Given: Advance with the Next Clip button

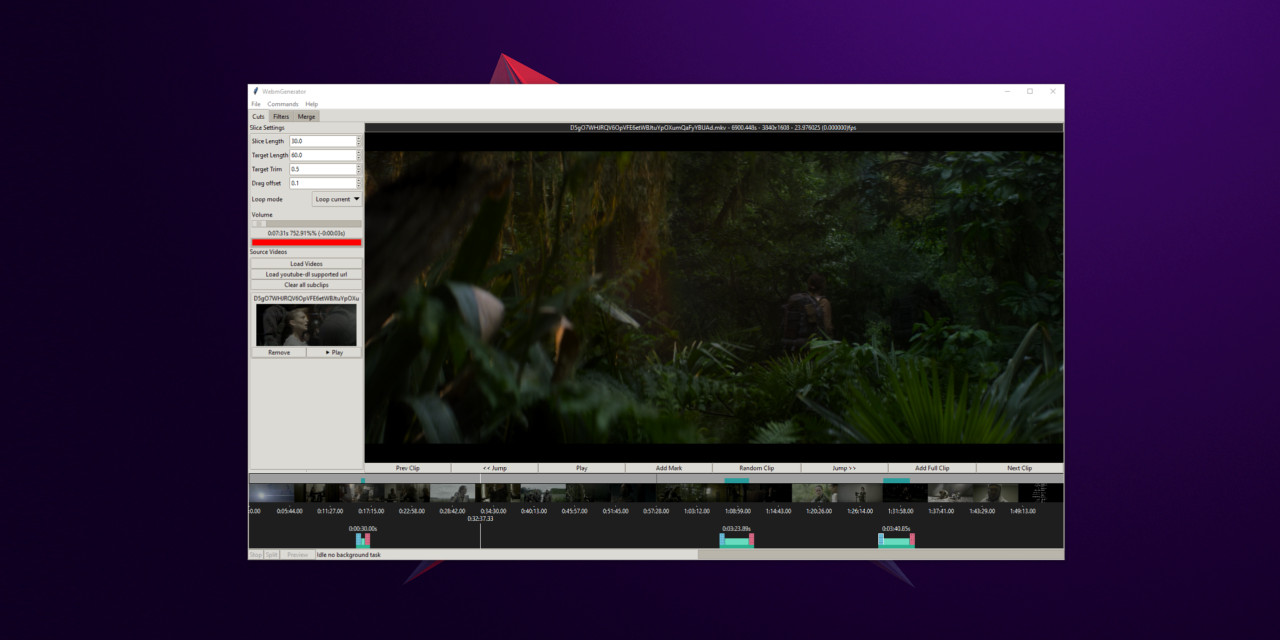Looking at the screenshot, I should pos(1021,467).
